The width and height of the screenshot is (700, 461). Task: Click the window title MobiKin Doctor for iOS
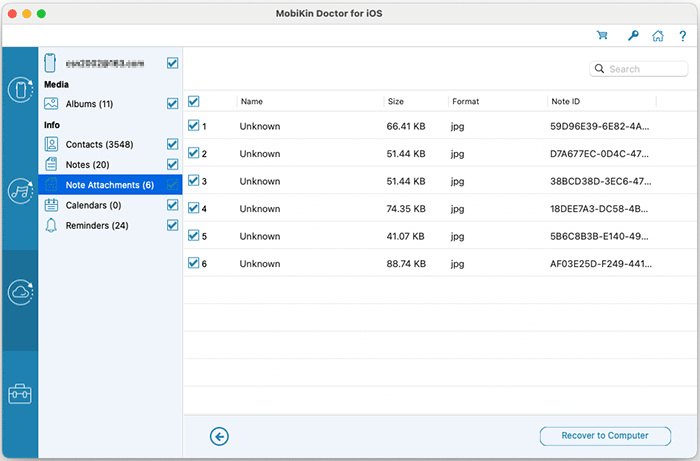point(329,13)
